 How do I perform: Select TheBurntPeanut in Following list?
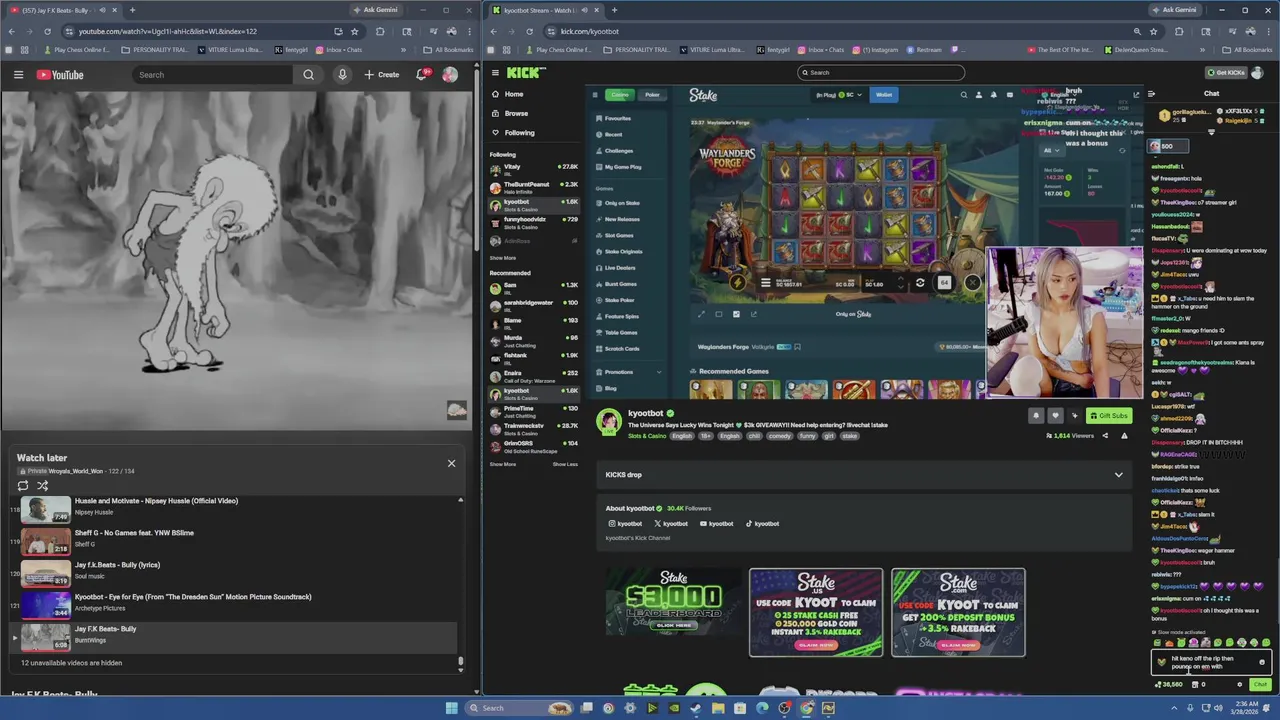coord(533,187)
